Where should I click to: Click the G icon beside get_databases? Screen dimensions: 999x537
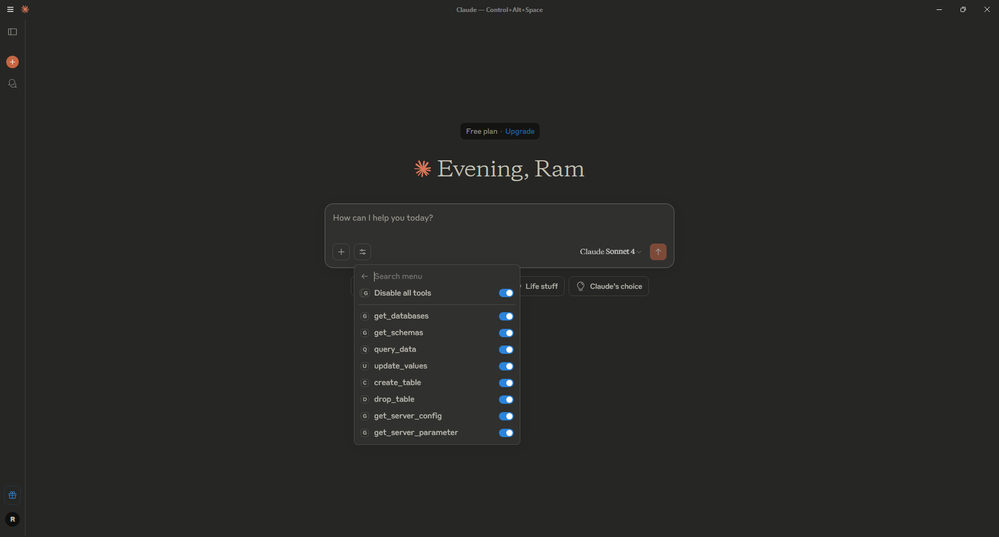pyautogui.click(x=365, y=316)
